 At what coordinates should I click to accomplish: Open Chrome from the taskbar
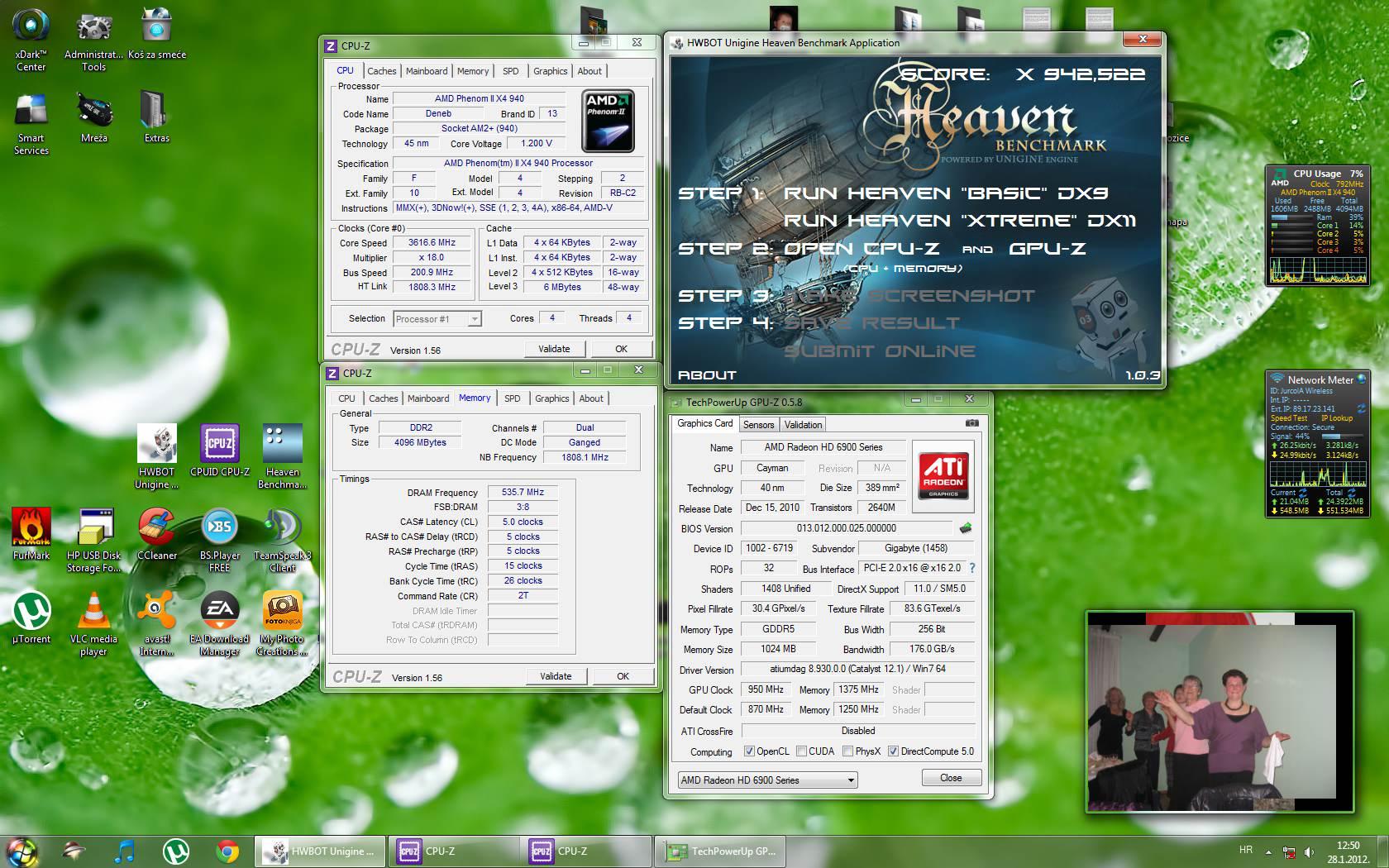[227, 851]
